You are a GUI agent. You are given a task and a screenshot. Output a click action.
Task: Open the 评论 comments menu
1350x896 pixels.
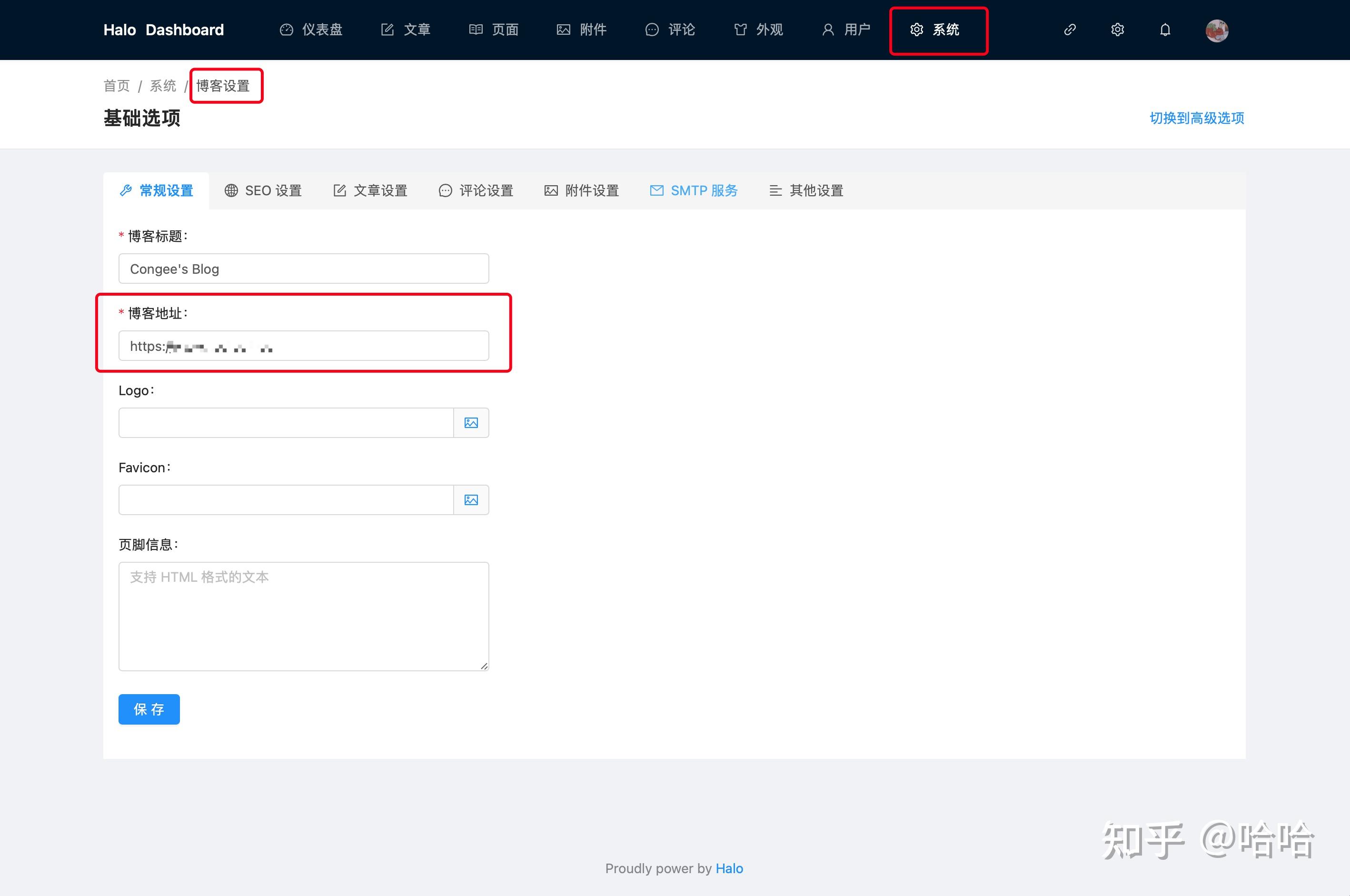670,30
